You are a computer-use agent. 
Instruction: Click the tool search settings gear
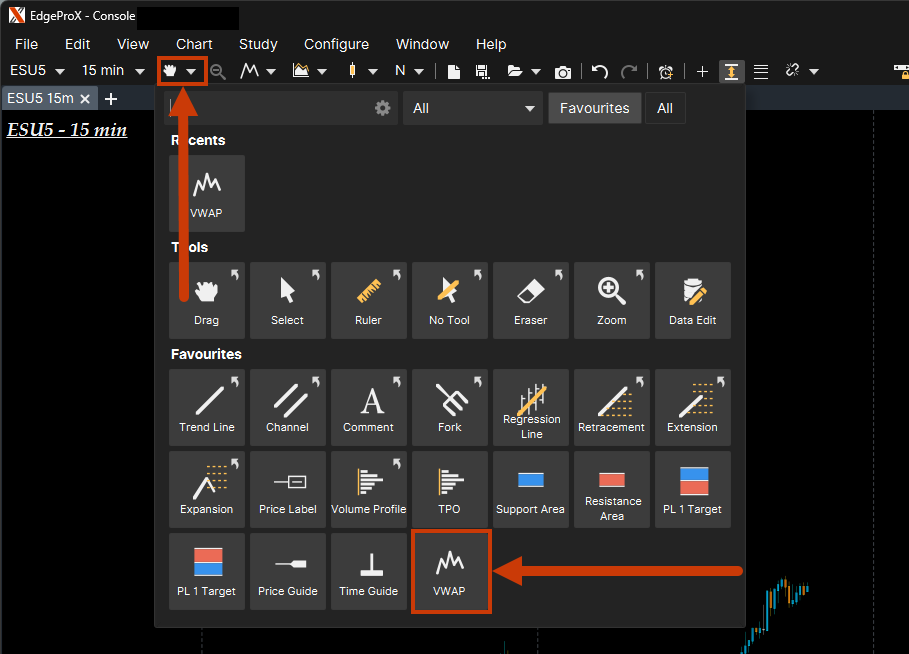pos(382,108)
